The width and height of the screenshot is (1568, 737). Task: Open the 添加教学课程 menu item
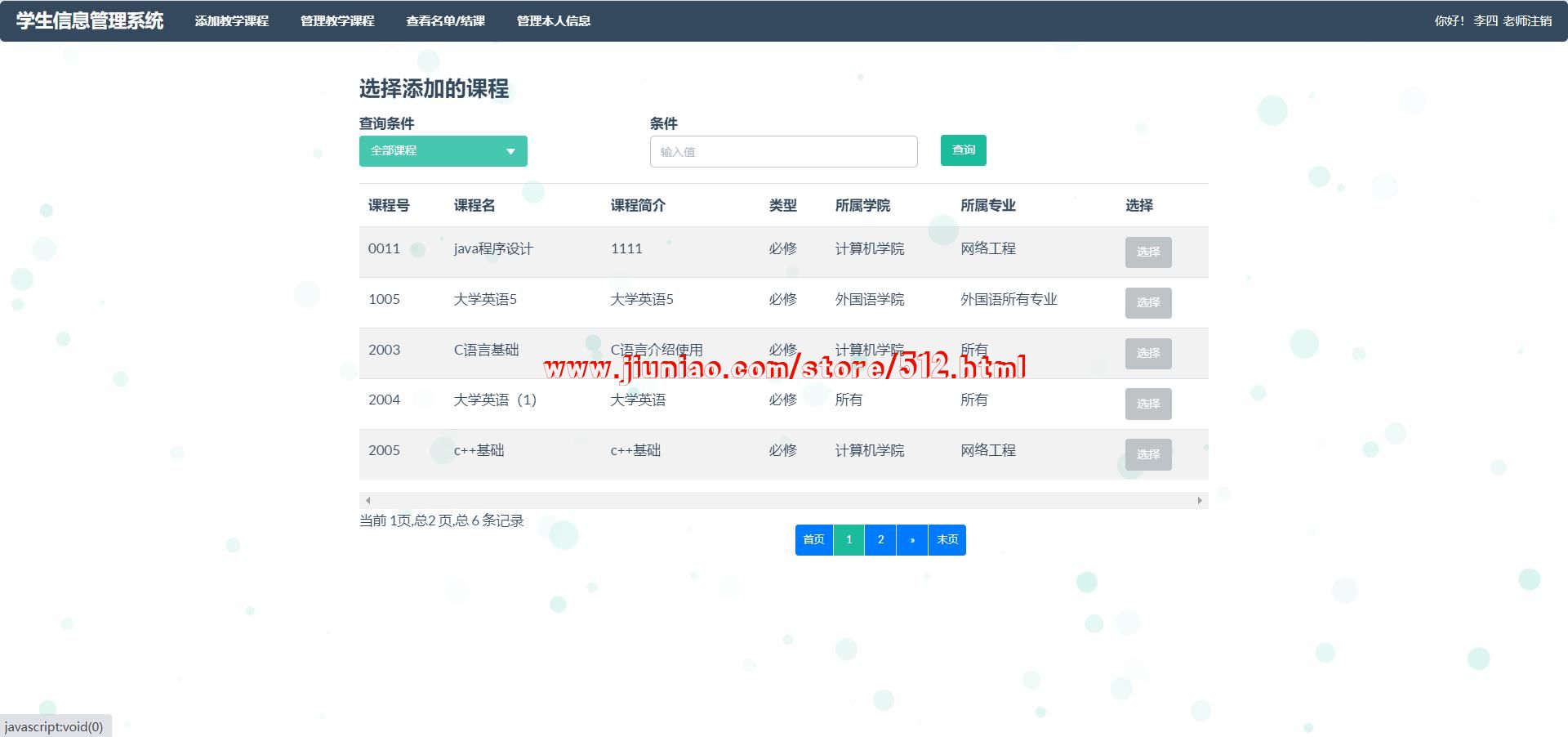[231, 21]
